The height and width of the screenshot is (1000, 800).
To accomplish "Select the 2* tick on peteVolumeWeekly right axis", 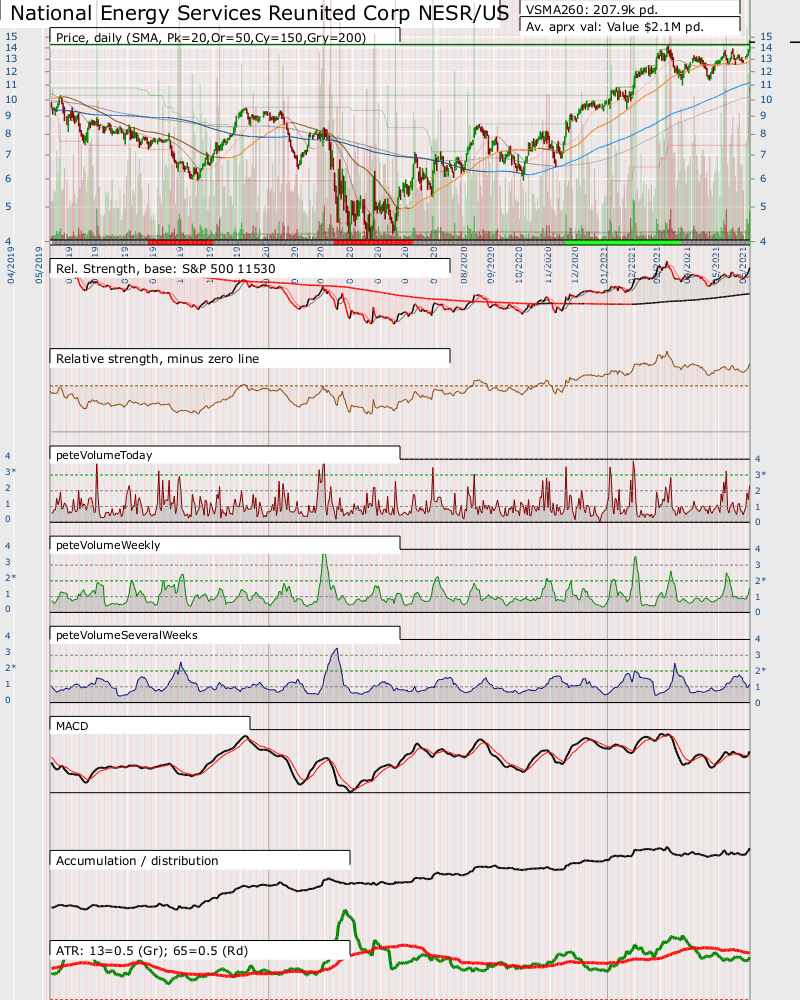I will point(760,580).
